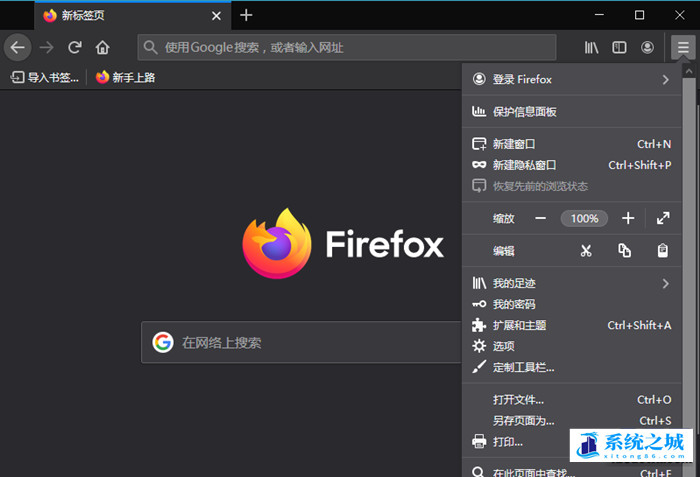Select the 新标签页 tab

(133, 16)
